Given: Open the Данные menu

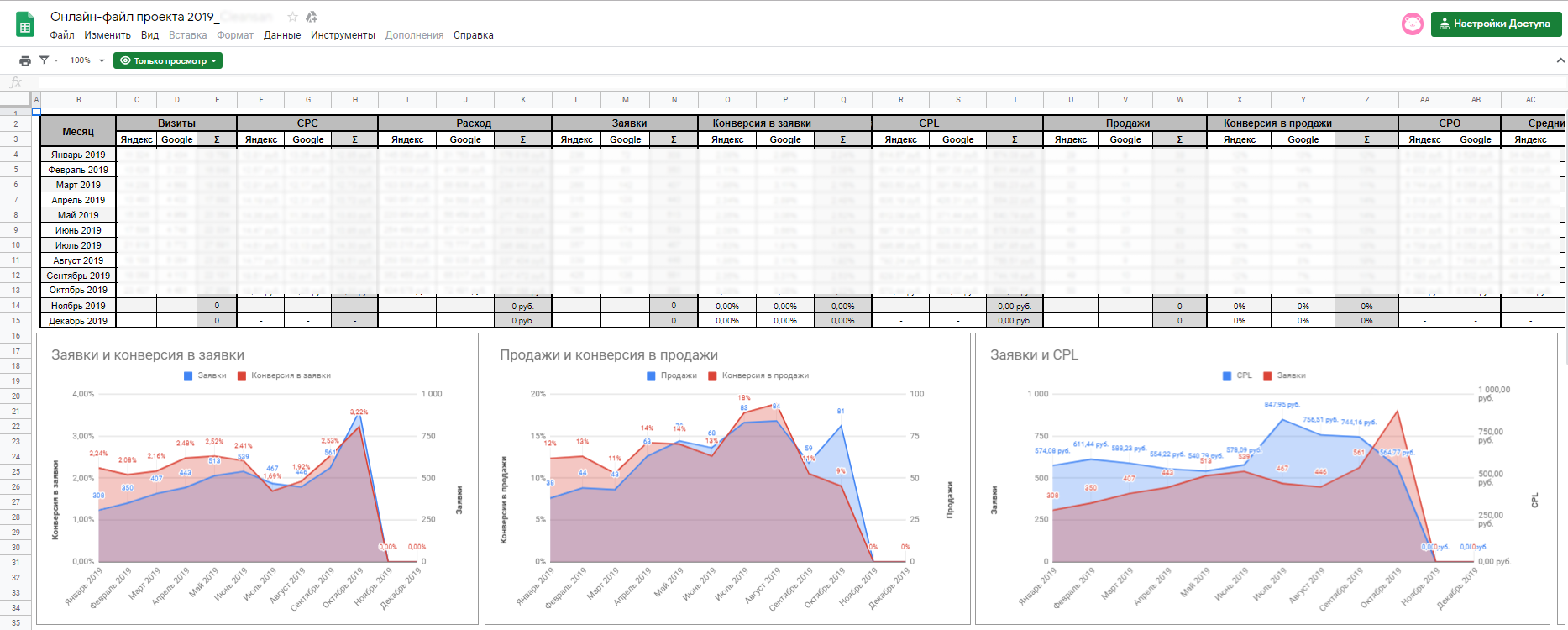Looking at the screenshot, I should coord(282,35).
